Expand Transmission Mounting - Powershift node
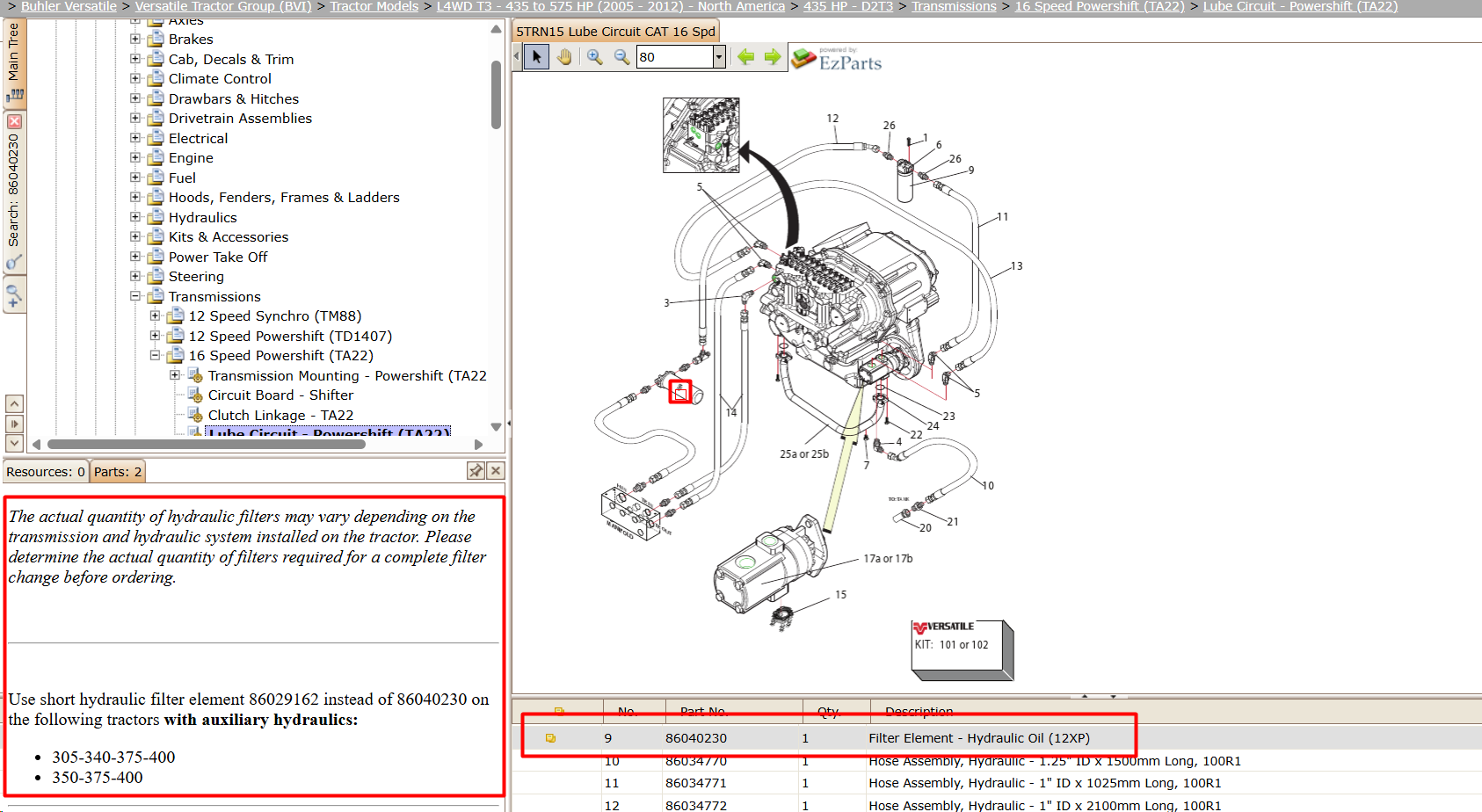Image resolution: width=1482 pixels, height=812 pixels. pyautogui.click(x=175, y=375)
